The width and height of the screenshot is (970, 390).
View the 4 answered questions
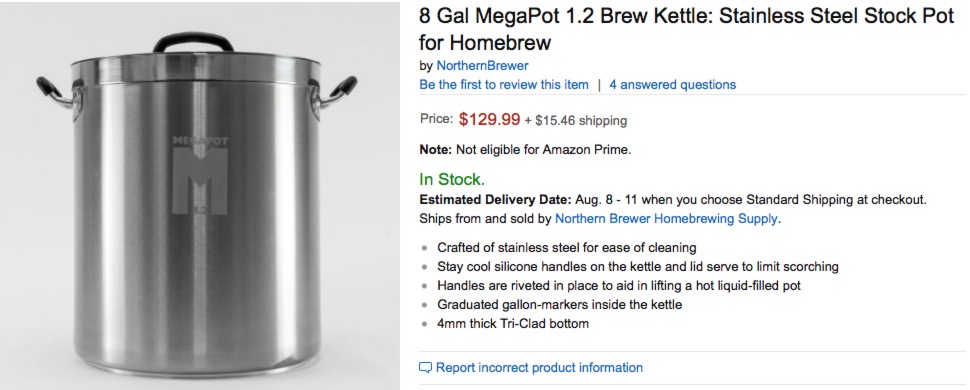[672, 84]
